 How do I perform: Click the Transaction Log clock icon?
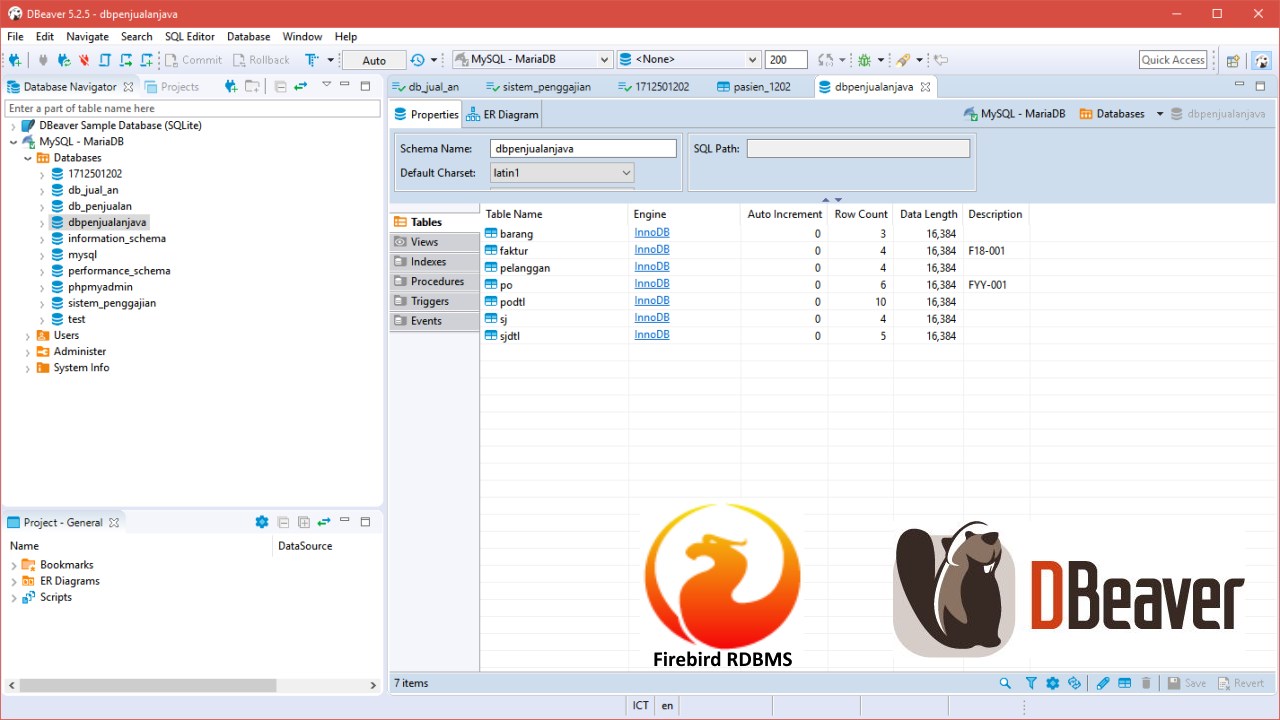pos(418,60)
